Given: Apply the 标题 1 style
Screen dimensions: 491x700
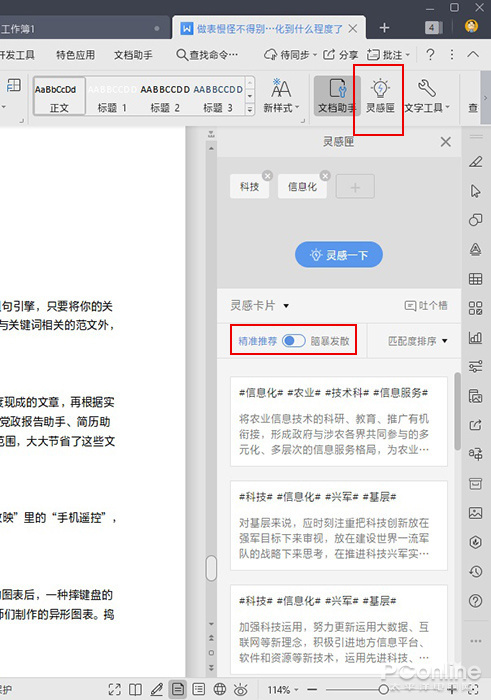Looking at the screenshot, I should (x=112, y=96).
